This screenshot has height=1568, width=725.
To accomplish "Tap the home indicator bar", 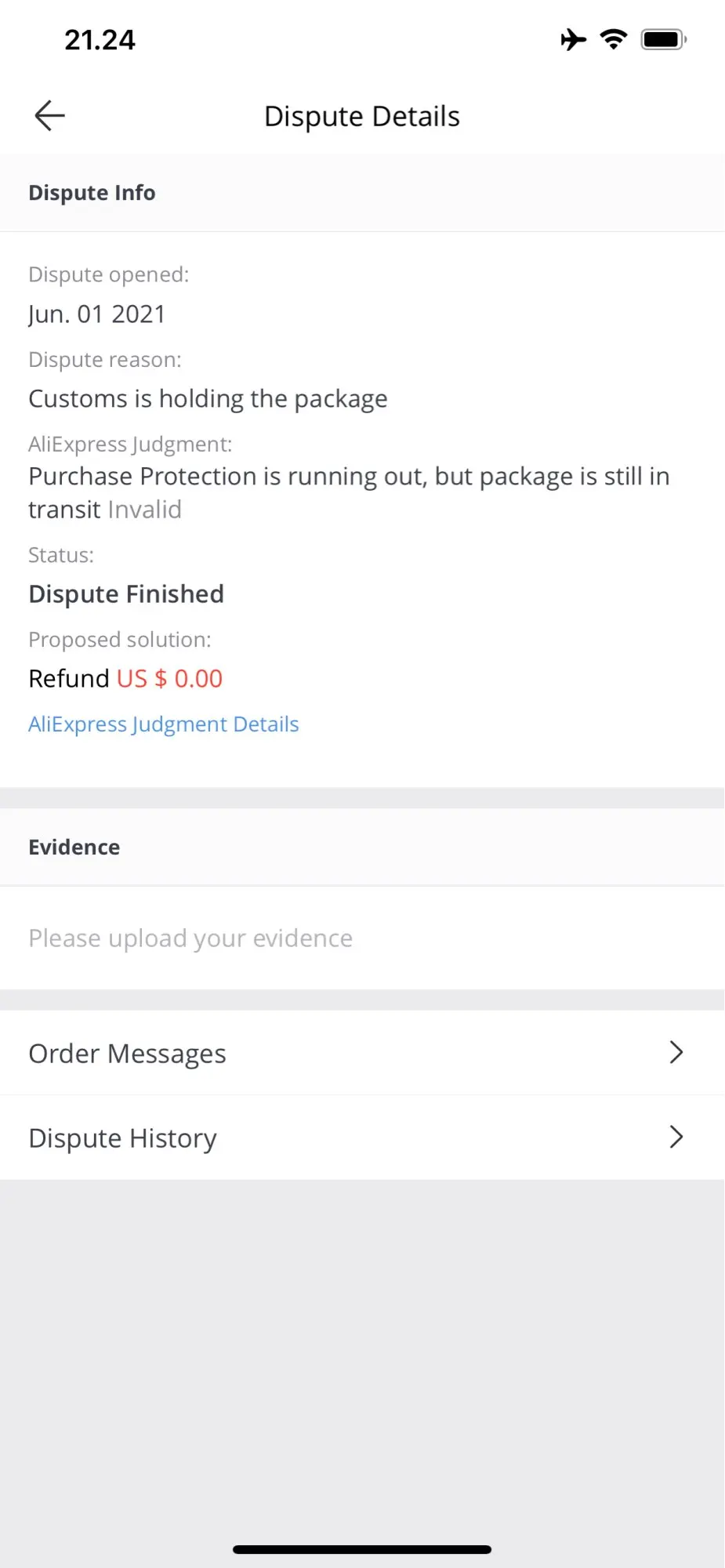I will 361,1549.
